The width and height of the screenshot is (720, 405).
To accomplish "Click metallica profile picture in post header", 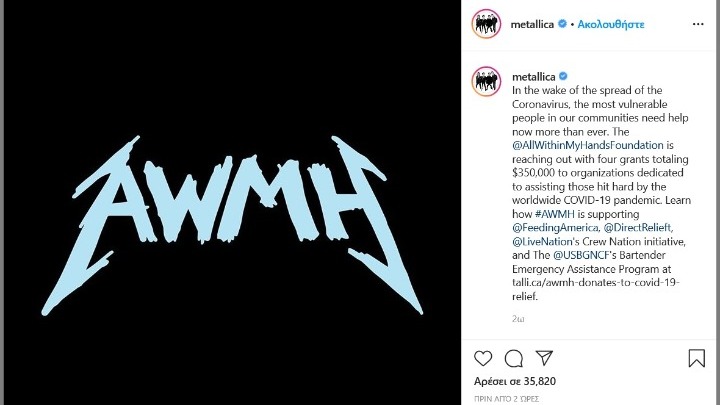I will (x=486, y=23).
